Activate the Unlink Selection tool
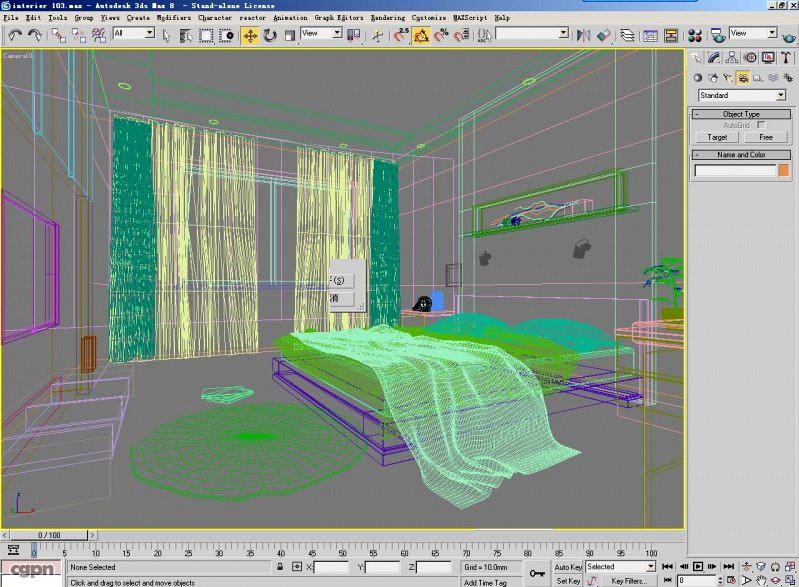Image resolution: width=799 pixels, height=587 pixels. pos(79,35)
